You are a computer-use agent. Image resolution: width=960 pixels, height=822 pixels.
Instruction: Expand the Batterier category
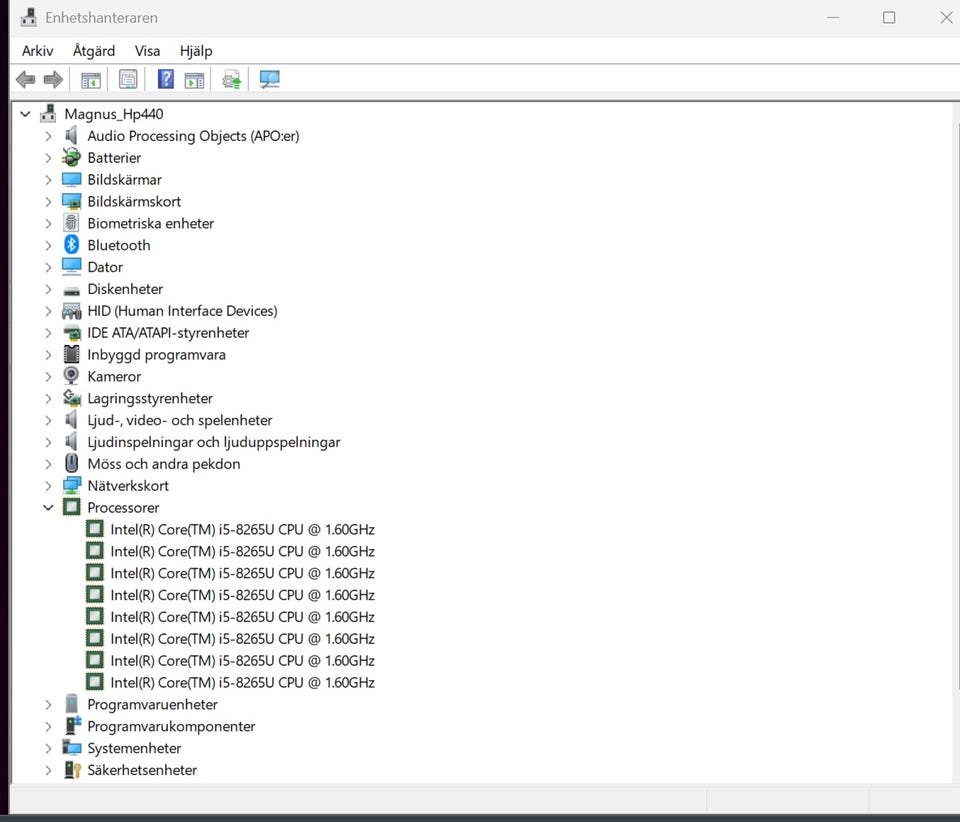[48, 158]
